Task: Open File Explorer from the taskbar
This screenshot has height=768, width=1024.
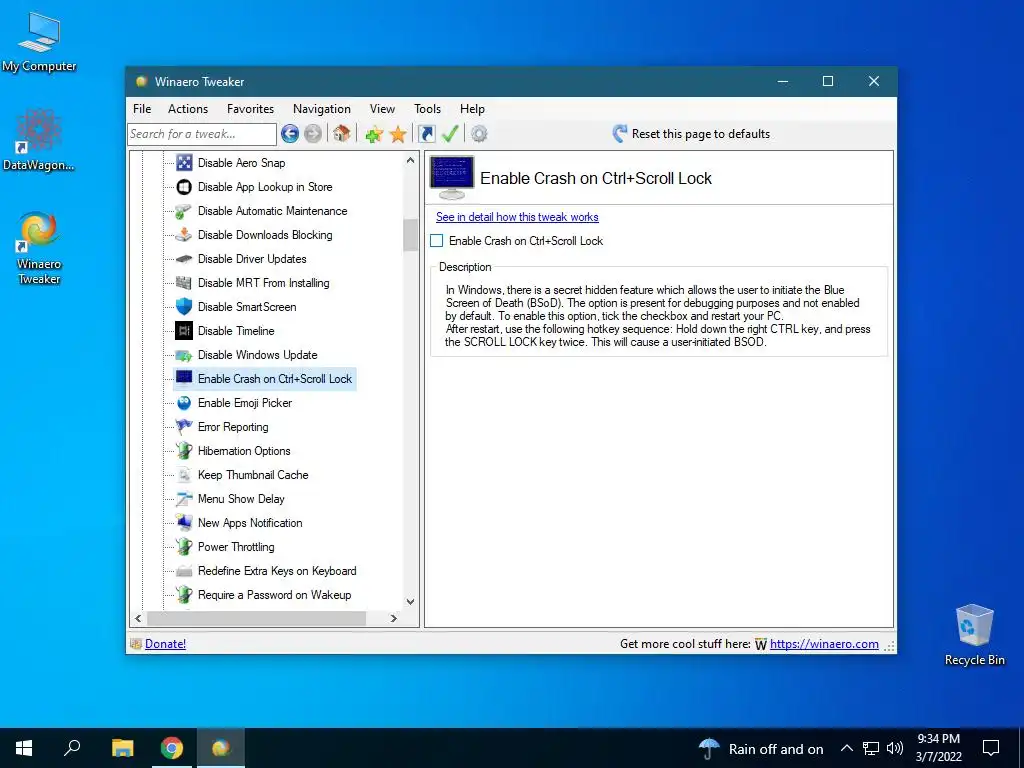Action: (x=122, y=748)
